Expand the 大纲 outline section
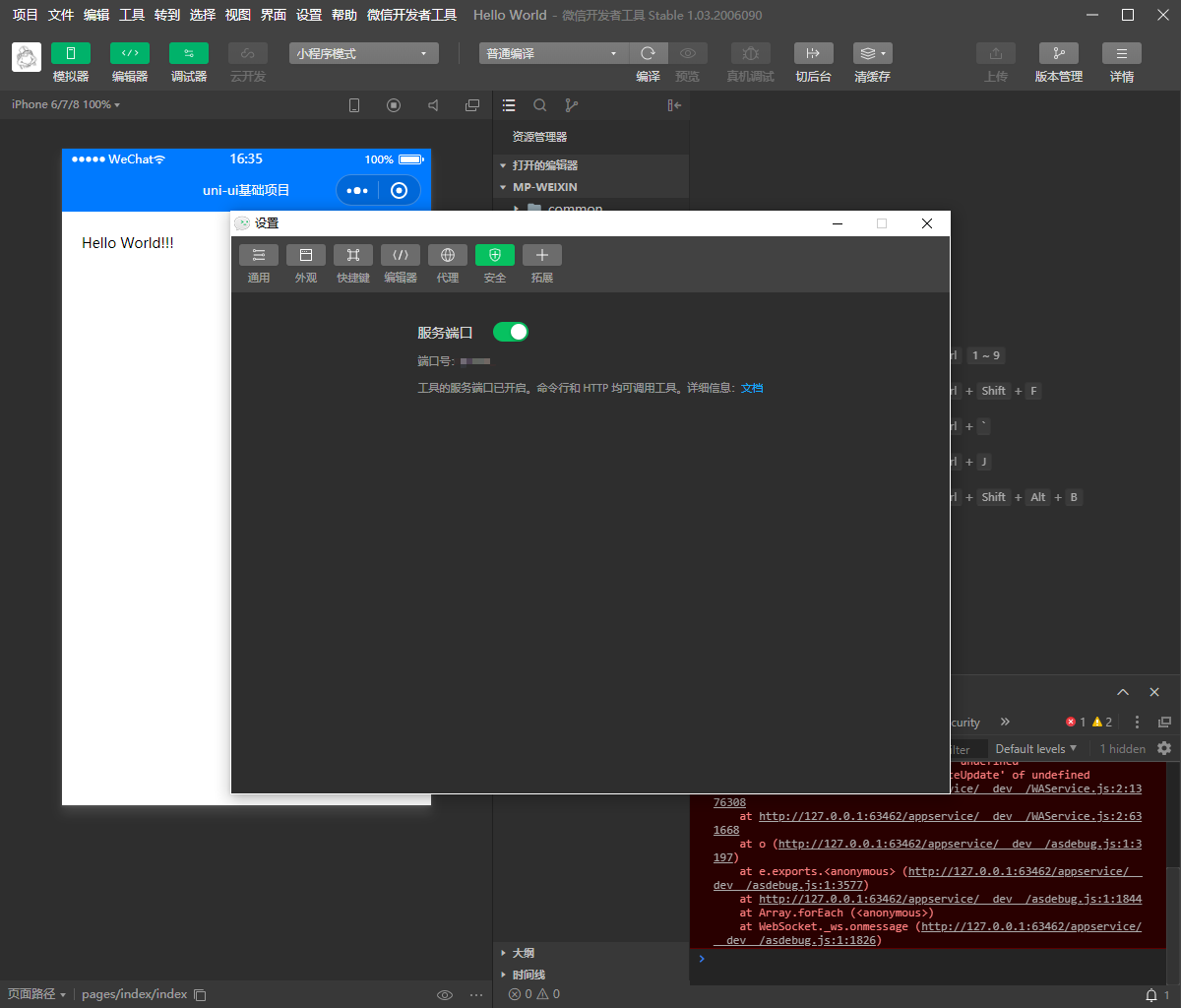Screen dimensions: 1181x1008 click(590, 953)
